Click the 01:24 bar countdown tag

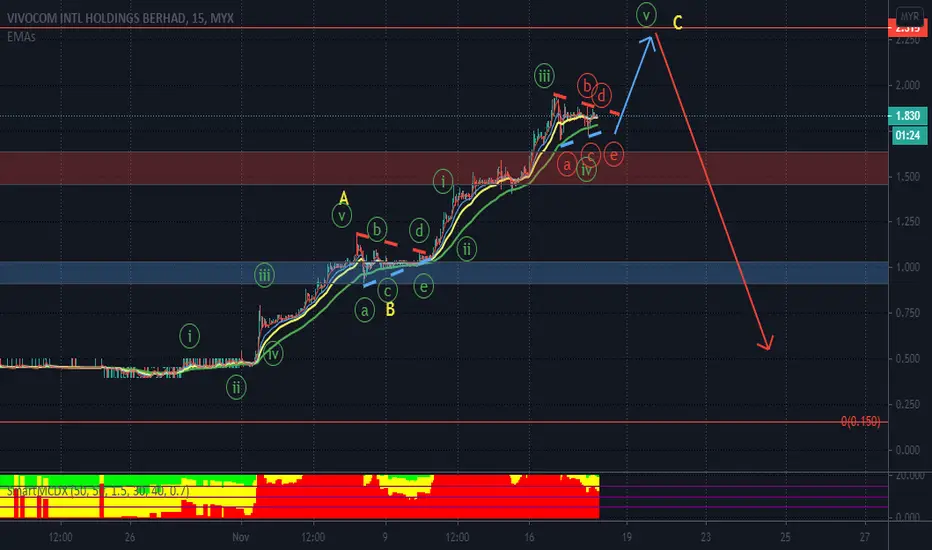point(908,136)
